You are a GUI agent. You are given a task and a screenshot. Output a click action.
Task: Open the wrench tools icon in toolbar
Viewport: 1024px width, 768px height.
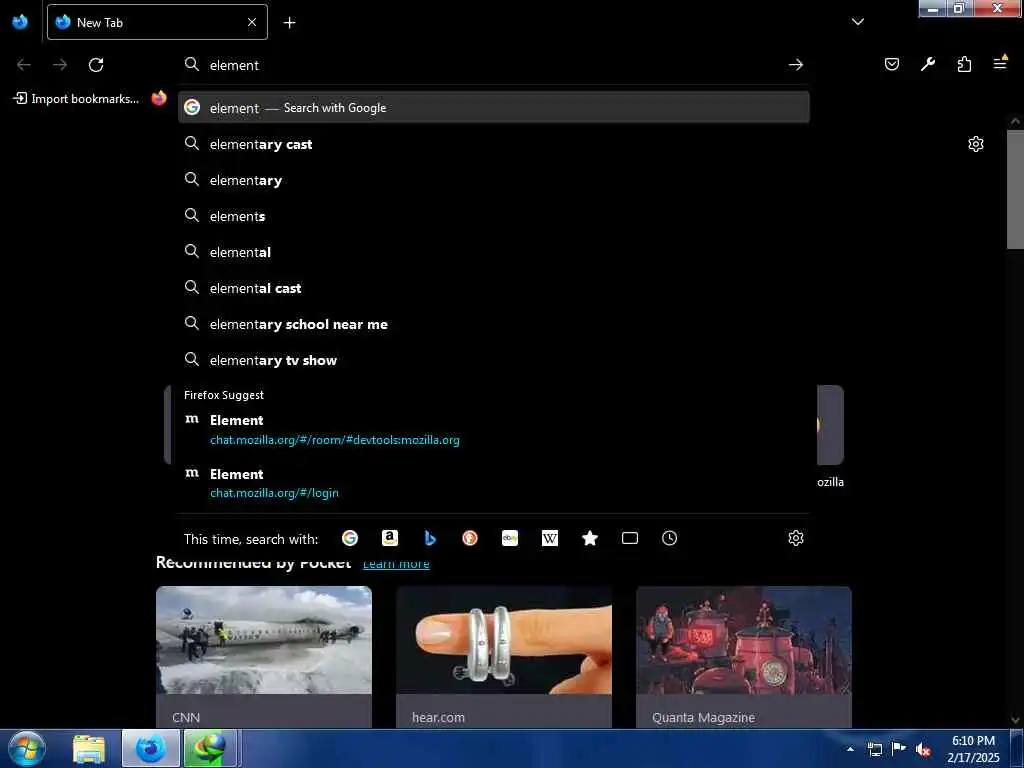click(928, 64)
